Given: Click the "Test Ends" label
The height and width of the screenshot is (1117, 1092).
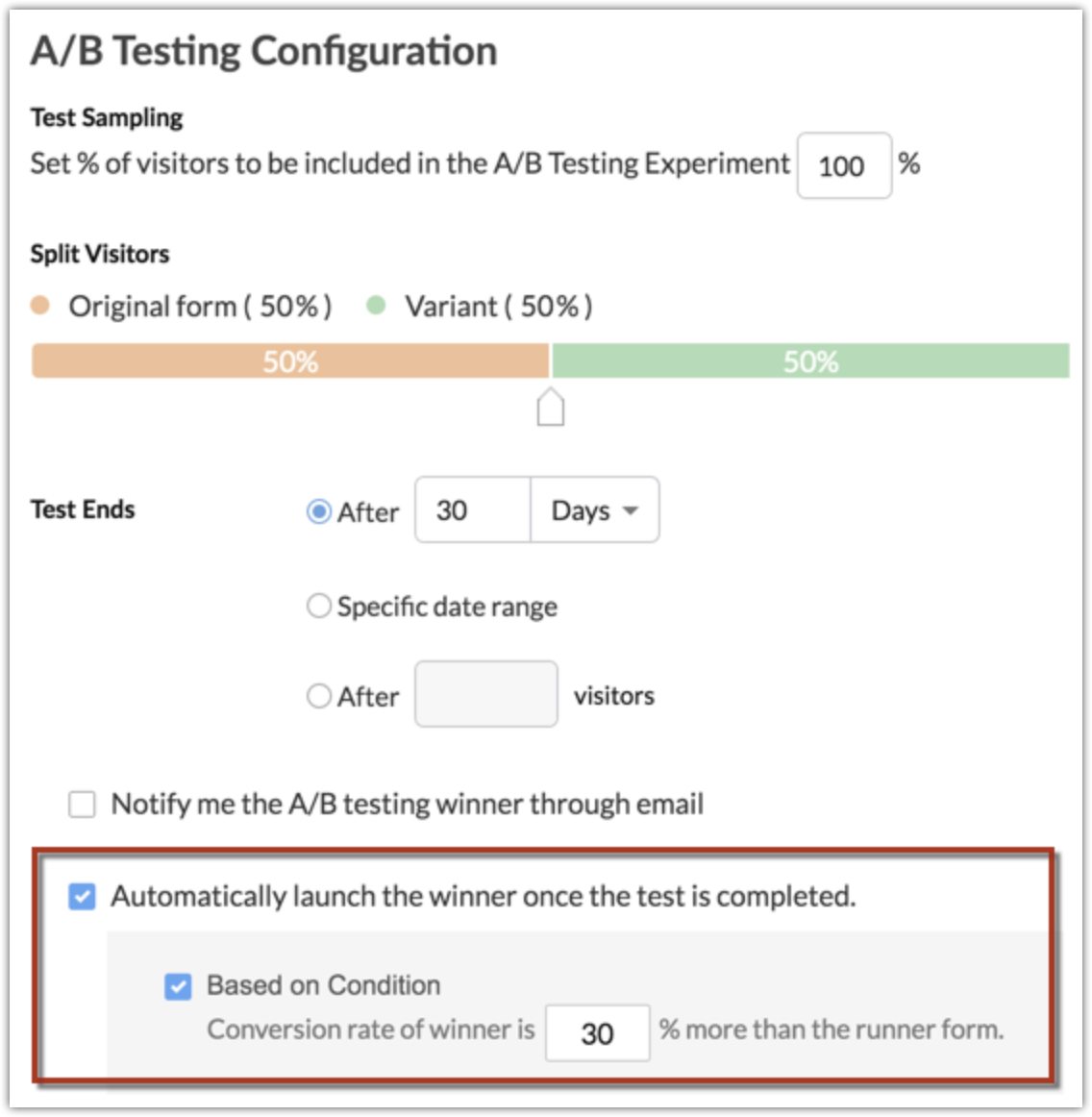Looking at the screenshot, I should (x=83, y=509).
